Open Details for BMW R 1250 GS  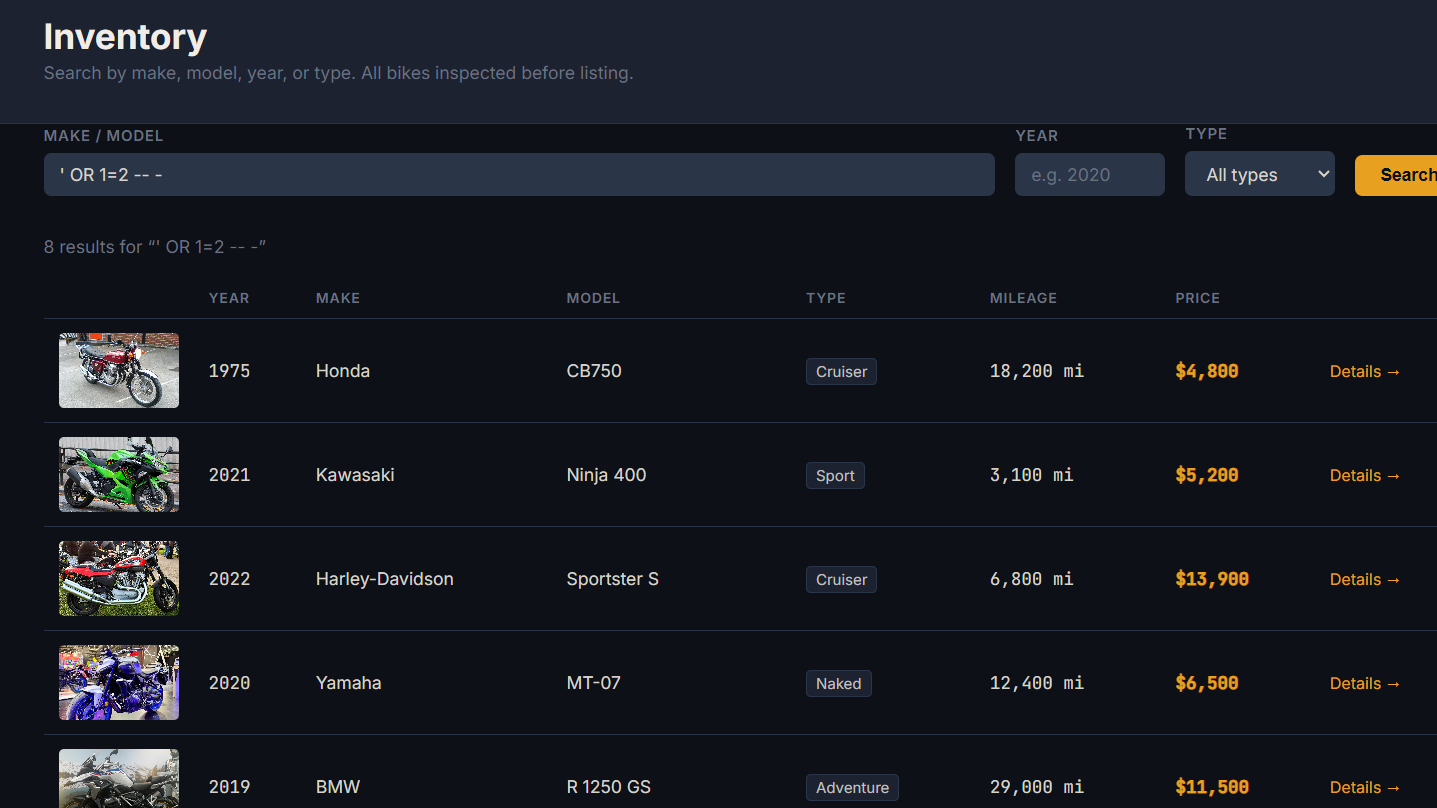pos(1365,787)
